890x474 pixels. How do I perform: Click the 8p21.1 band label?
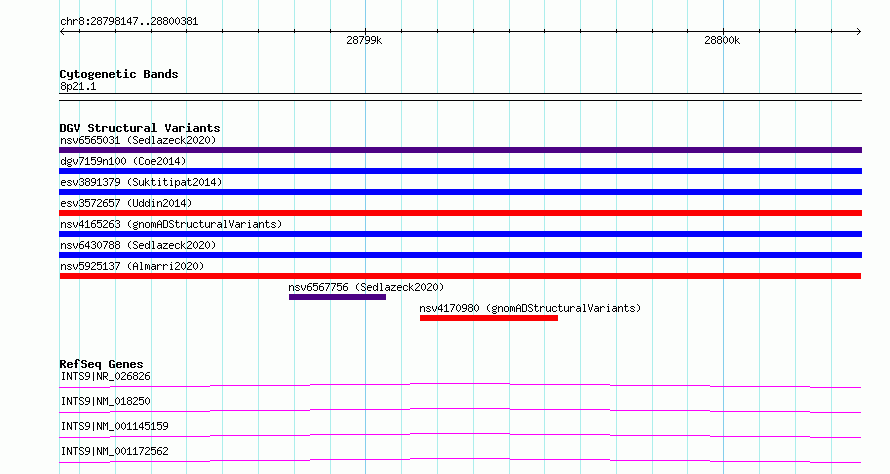pos(78,86)
